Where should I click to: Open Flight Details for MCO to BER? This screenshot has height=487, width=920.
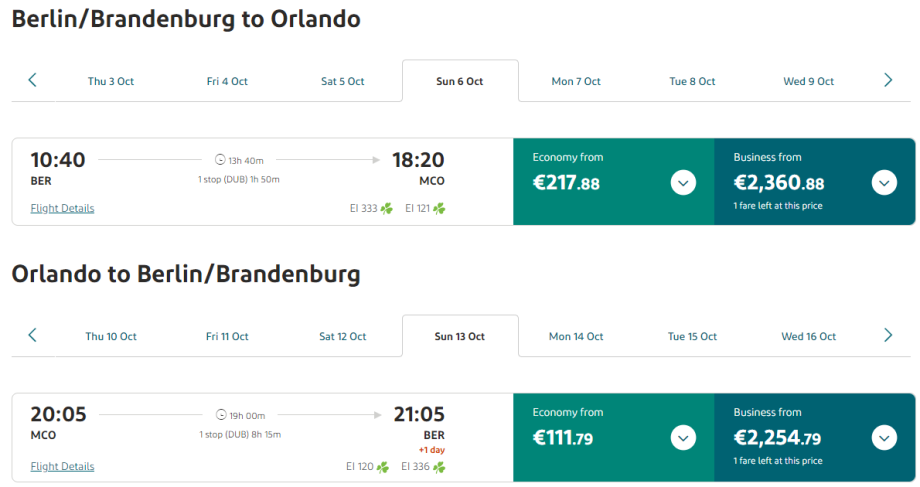tap(62, 466)
